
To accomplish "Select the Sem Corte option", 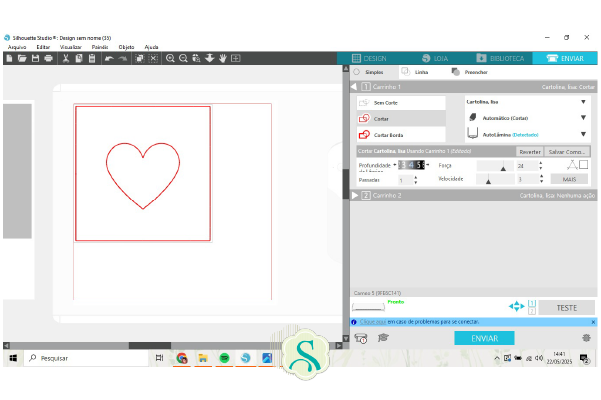I will 401,103.
